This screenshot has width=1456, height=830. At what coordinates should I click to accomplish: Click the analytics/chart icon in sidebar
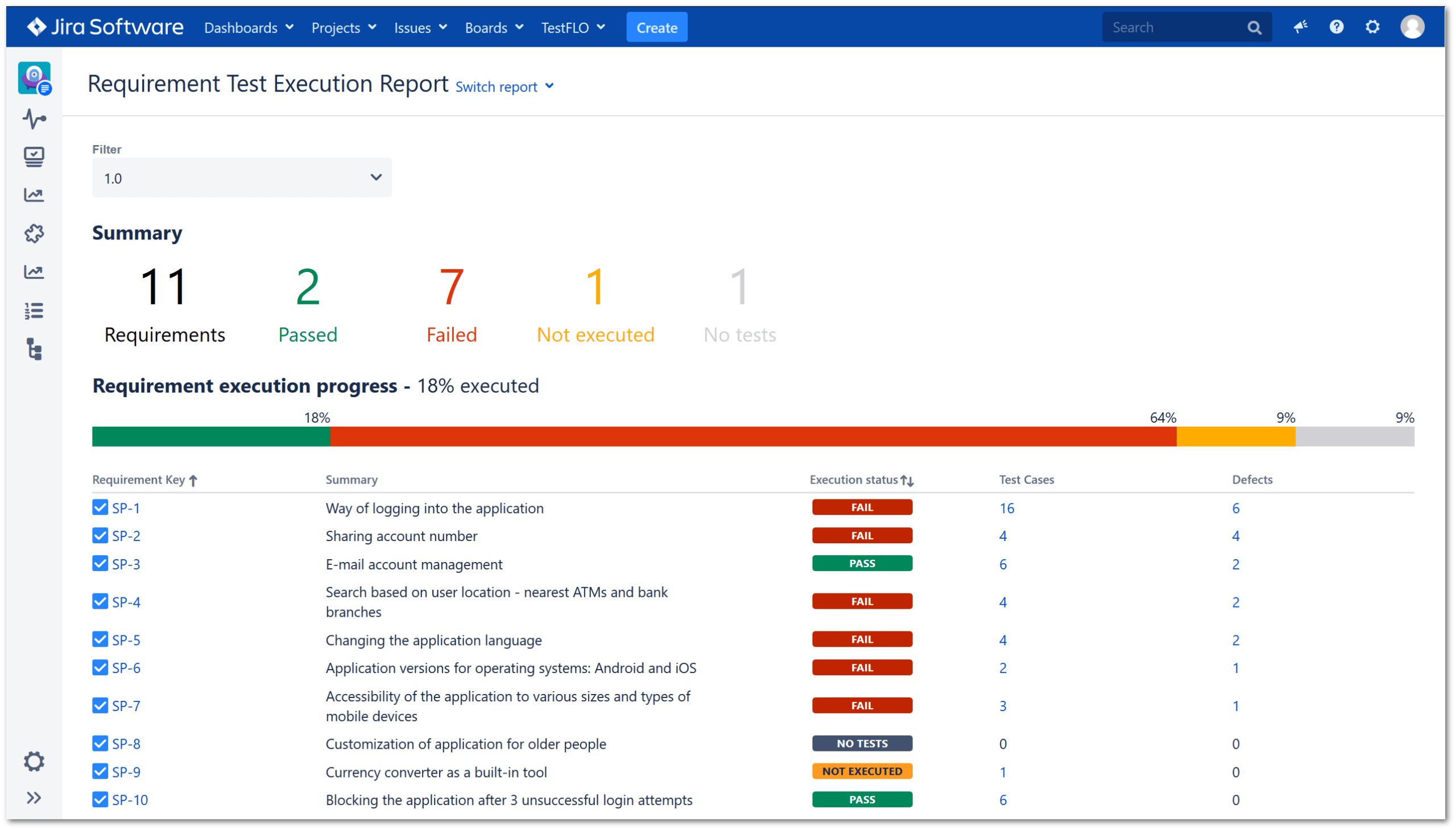click(35, 195)
